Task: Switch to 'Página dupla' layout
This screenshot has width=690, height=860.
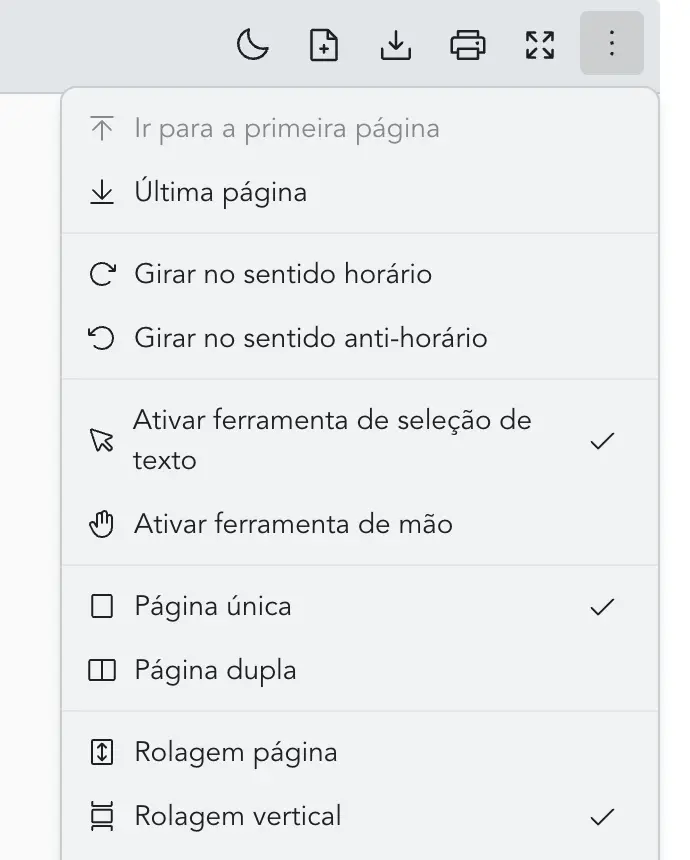Action: click(x=215, y=670)
